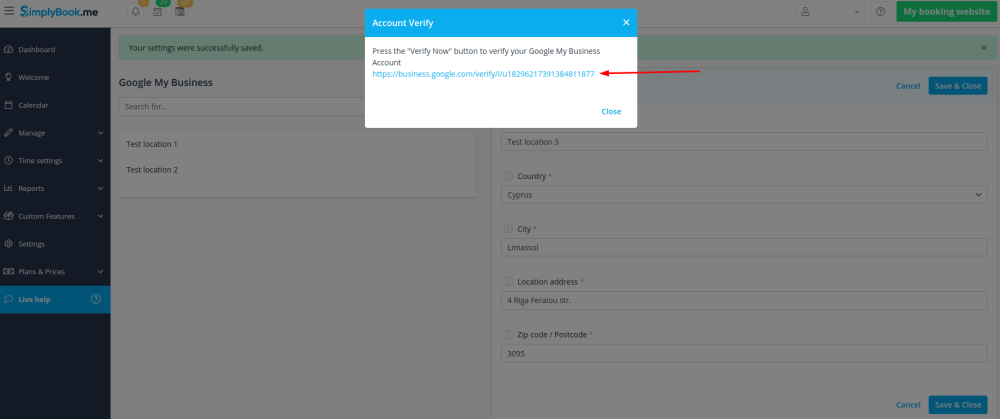1000x419 pixels.
Task: Open the help question mark icon in top bar
Action: coord(880,12)
